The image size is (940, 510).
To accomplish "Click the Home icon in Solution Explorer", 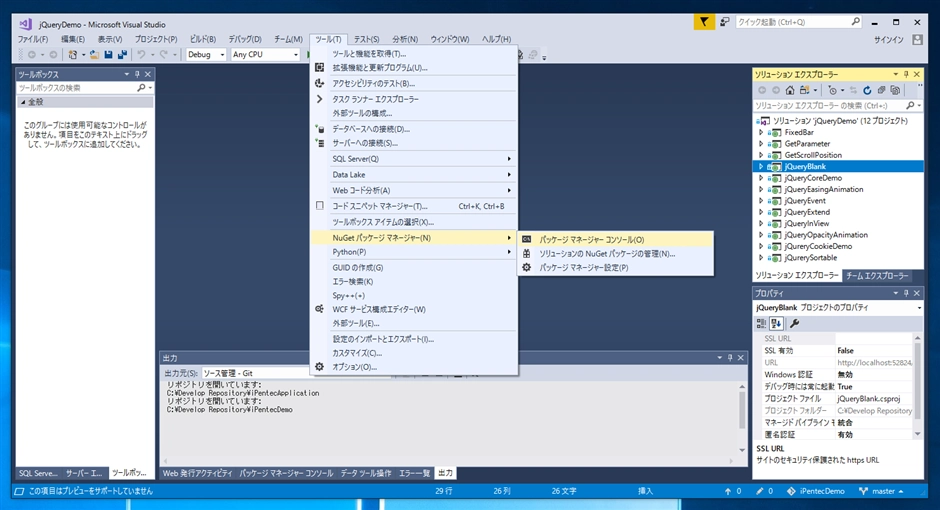I will pos(790,90).
